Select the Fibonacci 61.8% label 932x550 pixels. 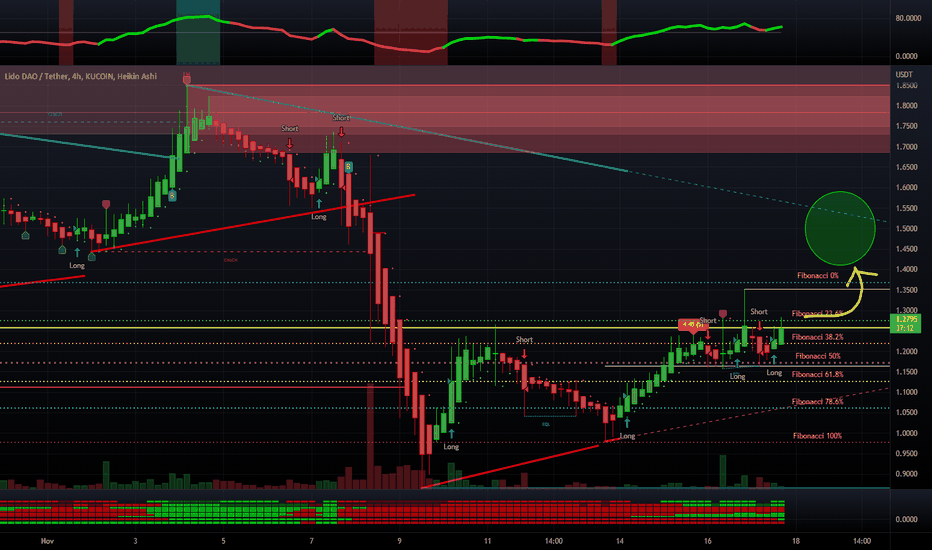pyautogui.click(x=817, y=375)
